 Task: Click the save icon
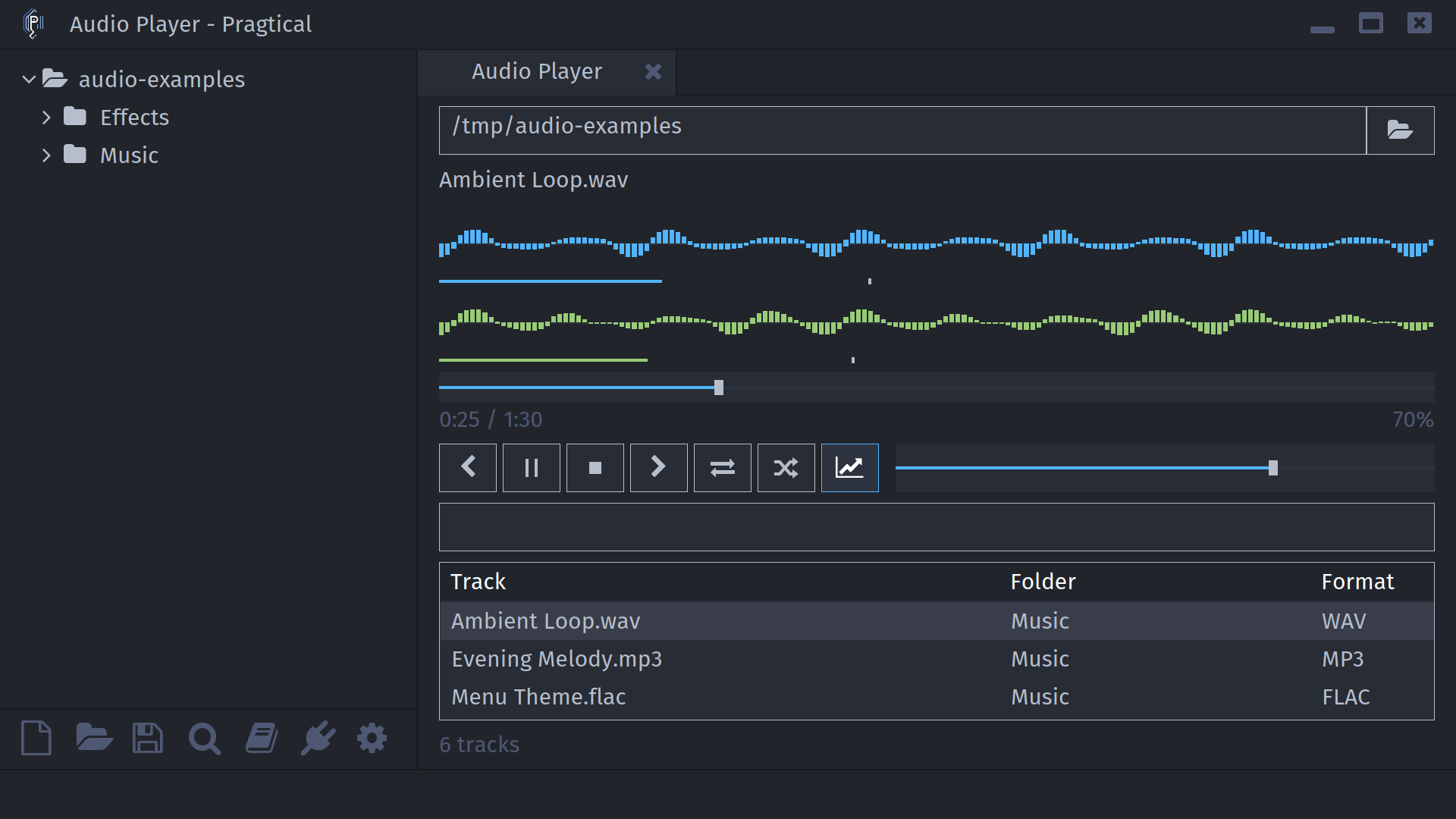pyautogui.click(x=148, y=738)
